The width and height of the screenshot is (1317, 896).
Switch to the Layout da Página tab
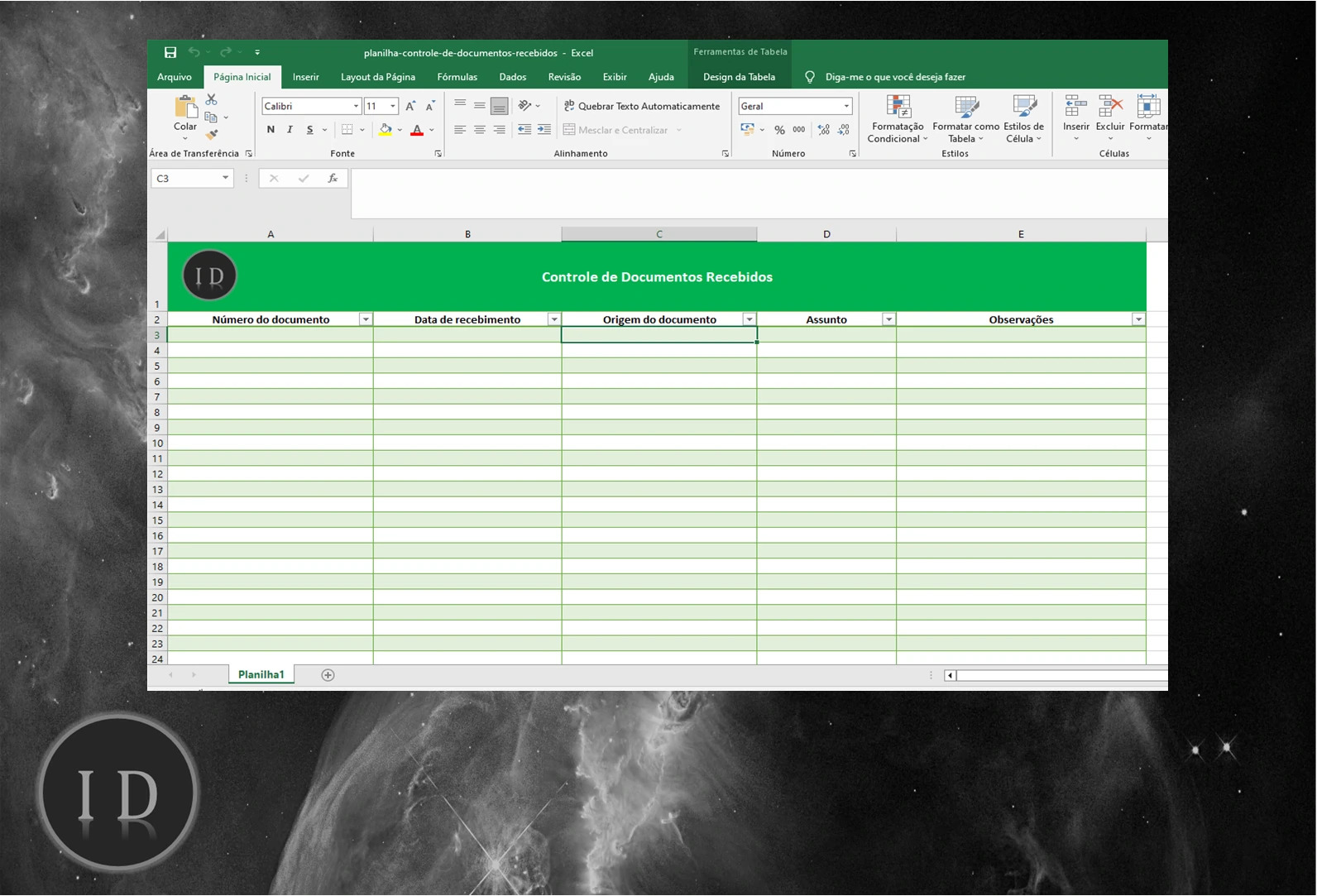coord(378,77)
